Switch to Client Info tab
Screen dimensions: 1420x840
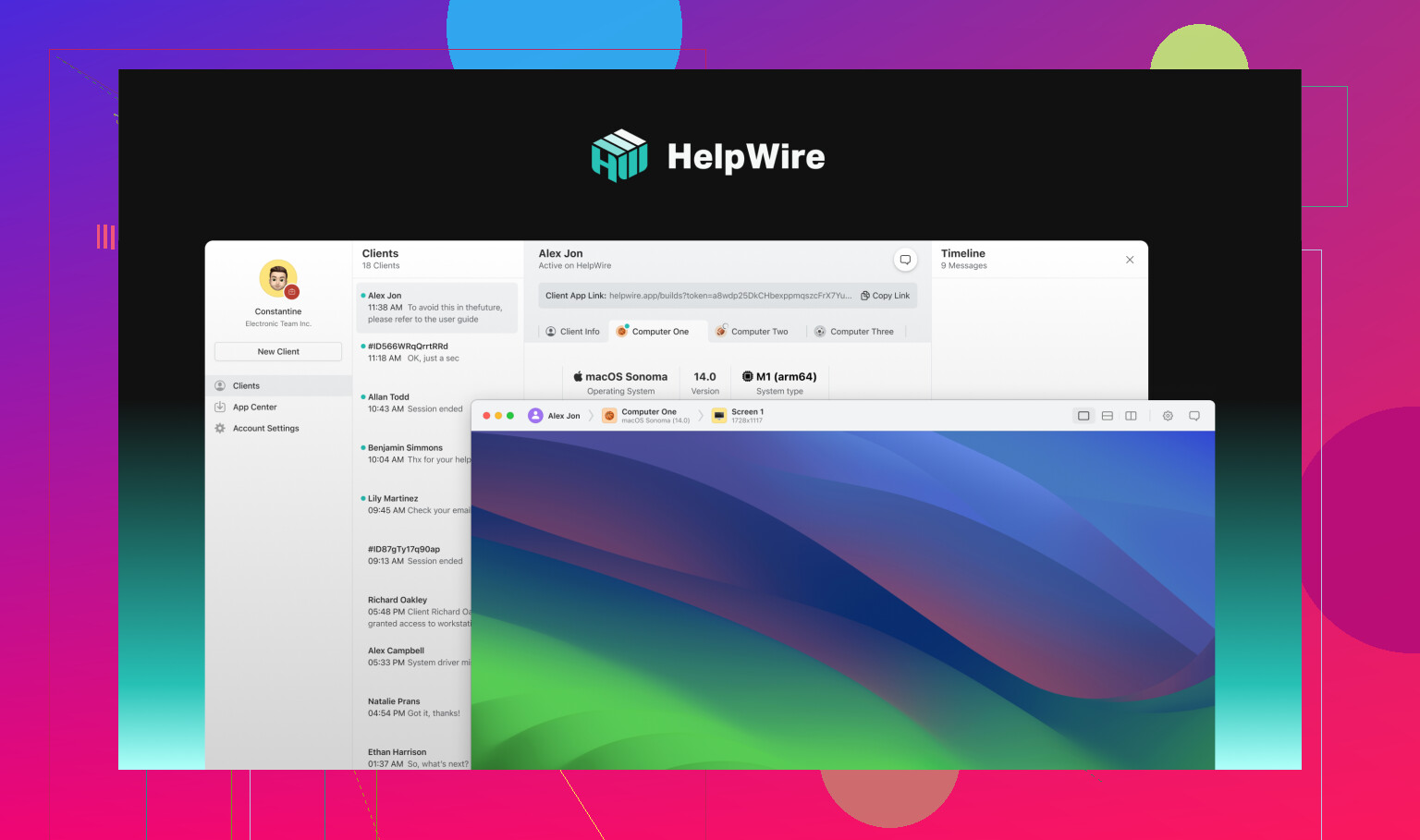[572, 332]
